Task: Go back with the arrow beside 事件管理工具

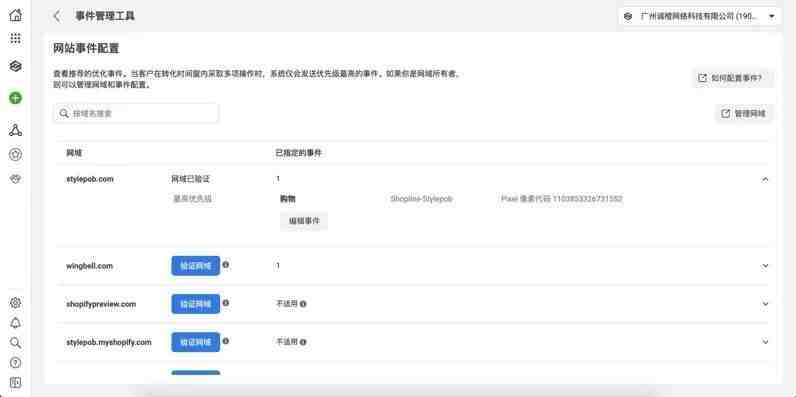Action: click(57, 16)
